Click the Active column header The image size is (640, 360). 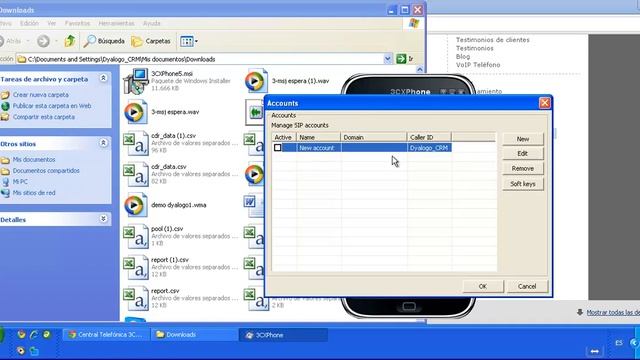coord(284,138)
